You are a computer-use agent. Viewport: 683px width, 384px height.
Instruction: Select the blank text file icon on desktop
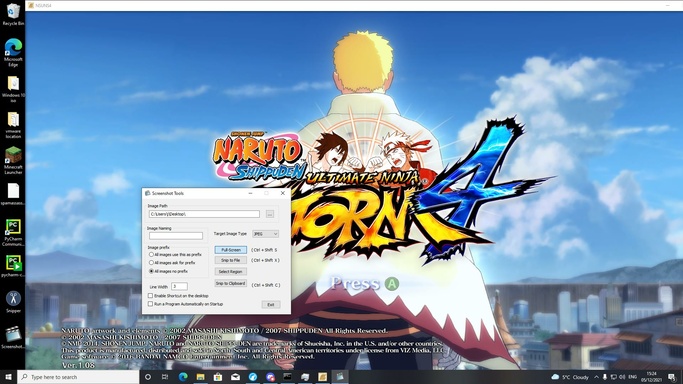pyautogui.click(x=13, y=194)
